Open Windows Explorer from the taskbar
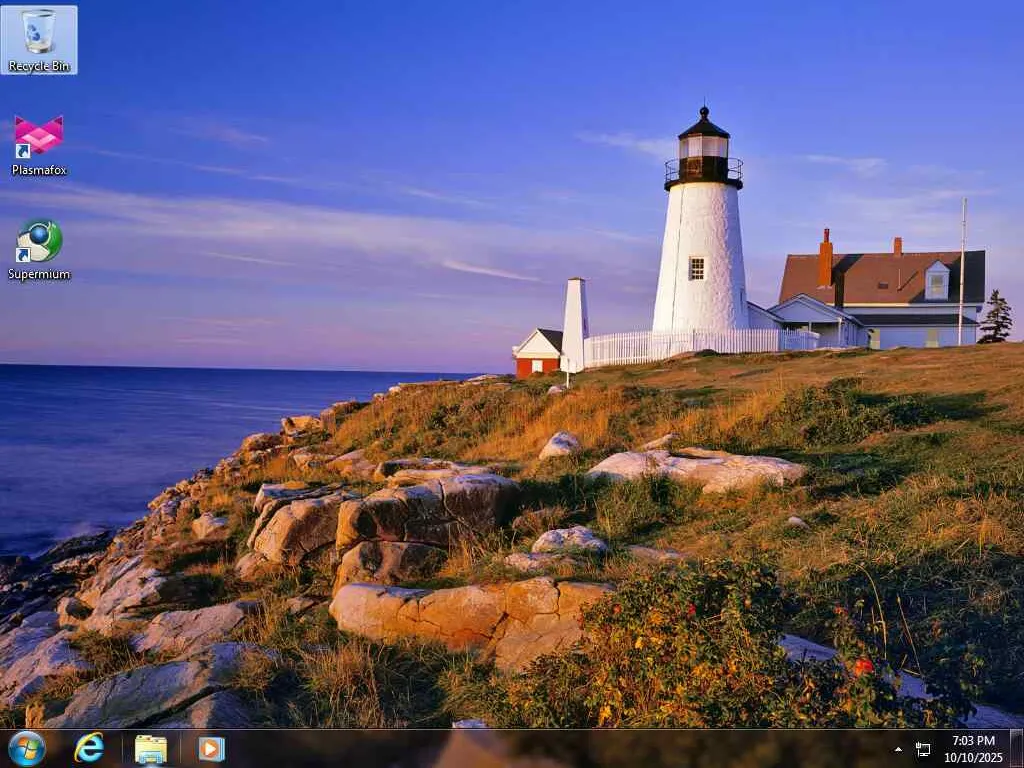This screenshot has height=768, width=1024. [150, 749]
